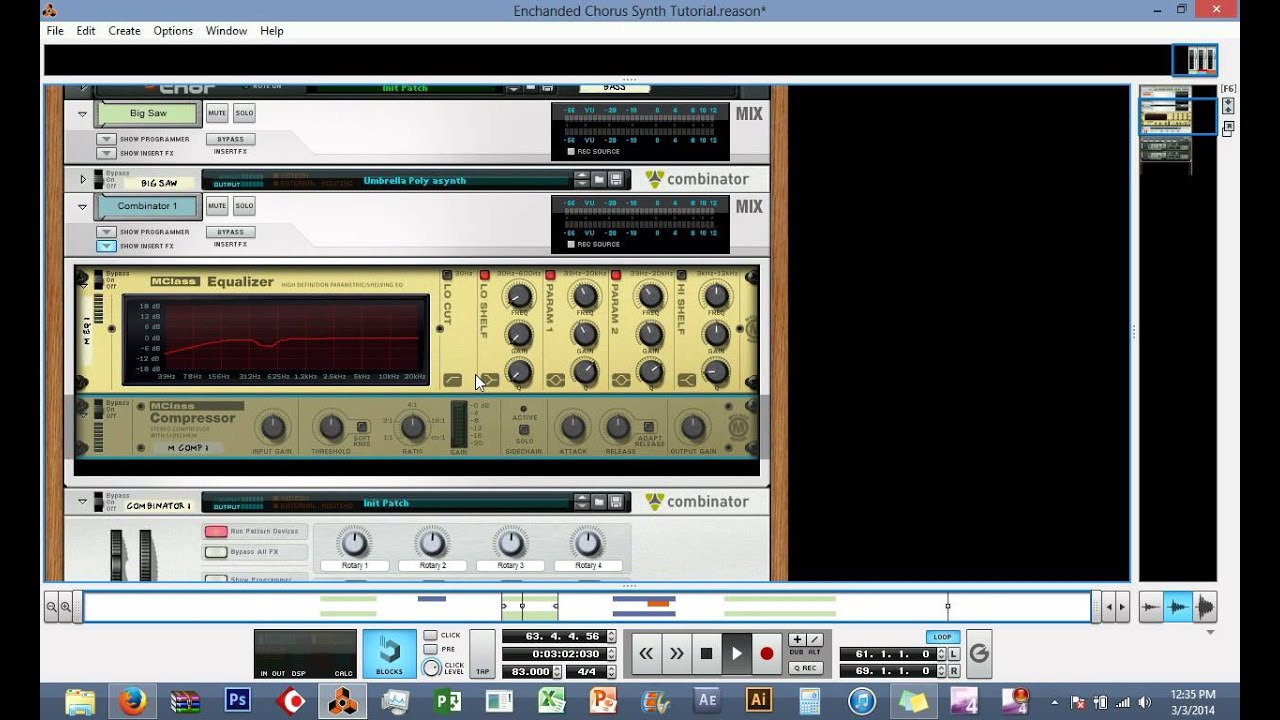Open Excel from the taskbar
This screenshot has width=1280, height=720.
click(551, 701)
